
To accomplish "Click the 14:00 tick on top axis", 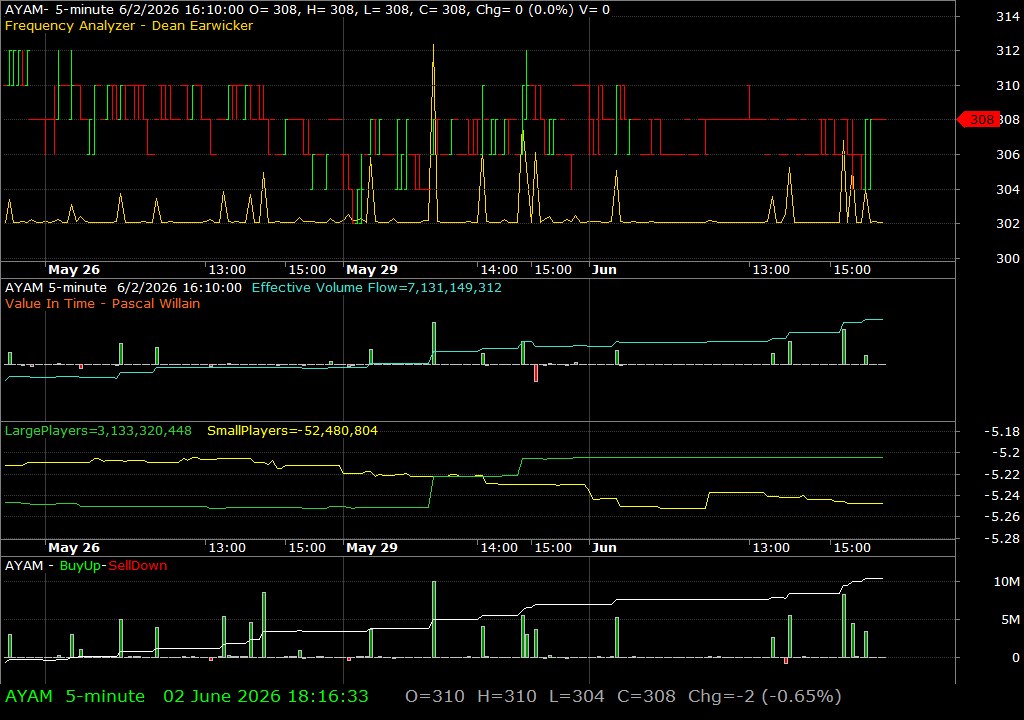I will tap(499, 270).
